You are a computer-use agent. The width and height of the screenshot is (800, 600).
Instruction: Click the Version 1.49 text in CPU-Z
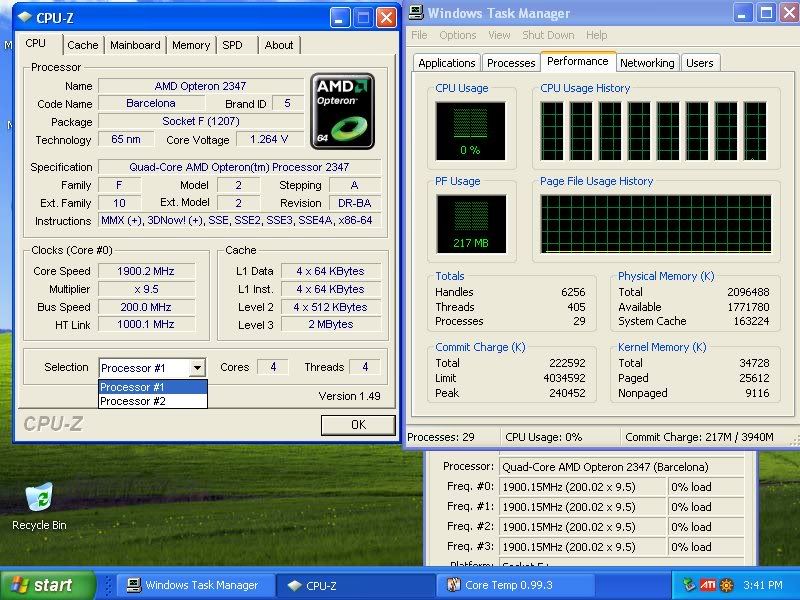349,396
